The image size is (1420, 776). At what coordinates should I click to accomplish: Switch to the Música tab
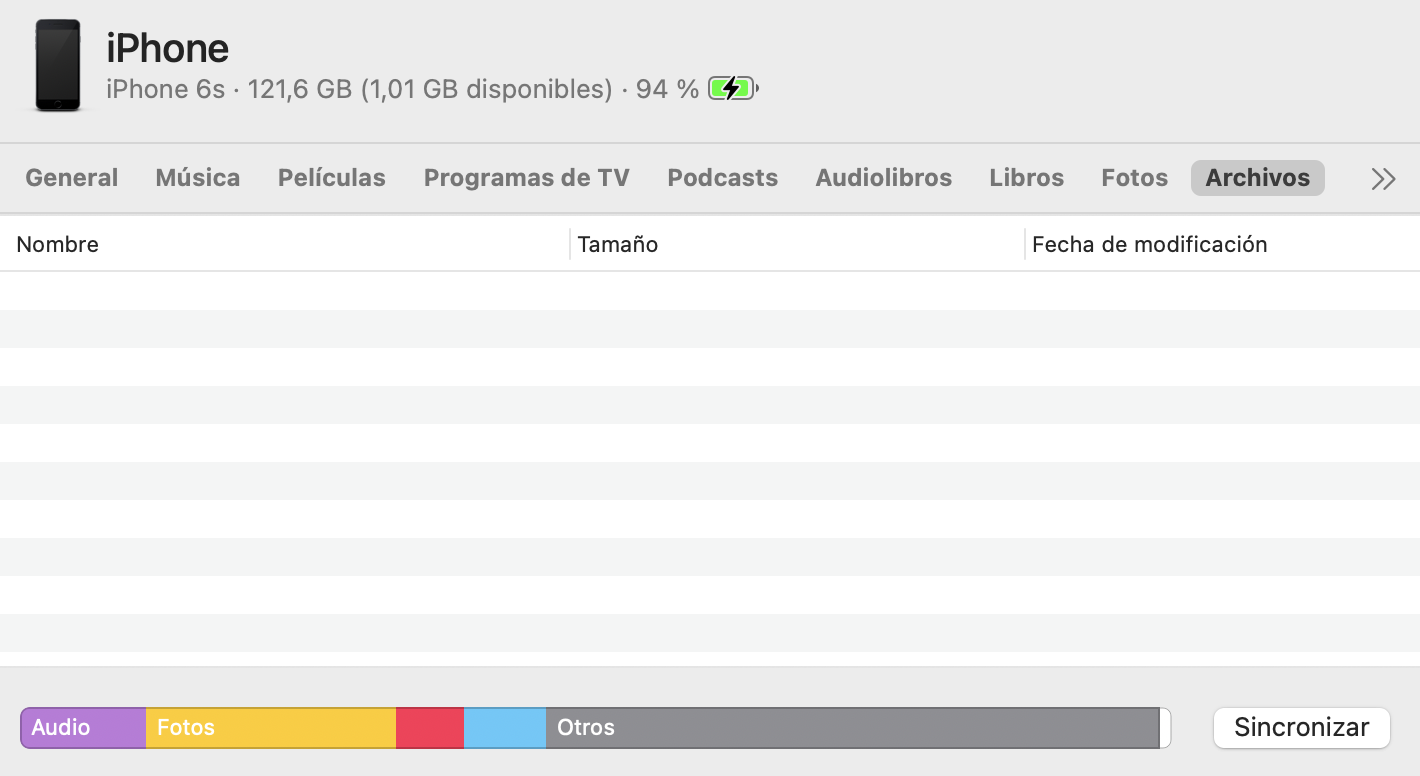click(198, 178)
